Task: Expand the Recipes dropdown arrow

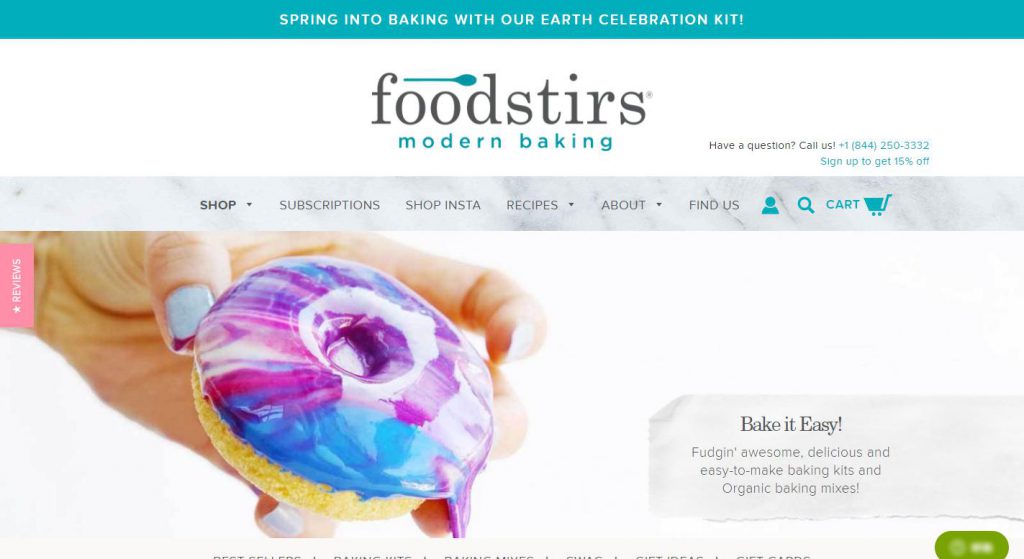Action: 571,205
